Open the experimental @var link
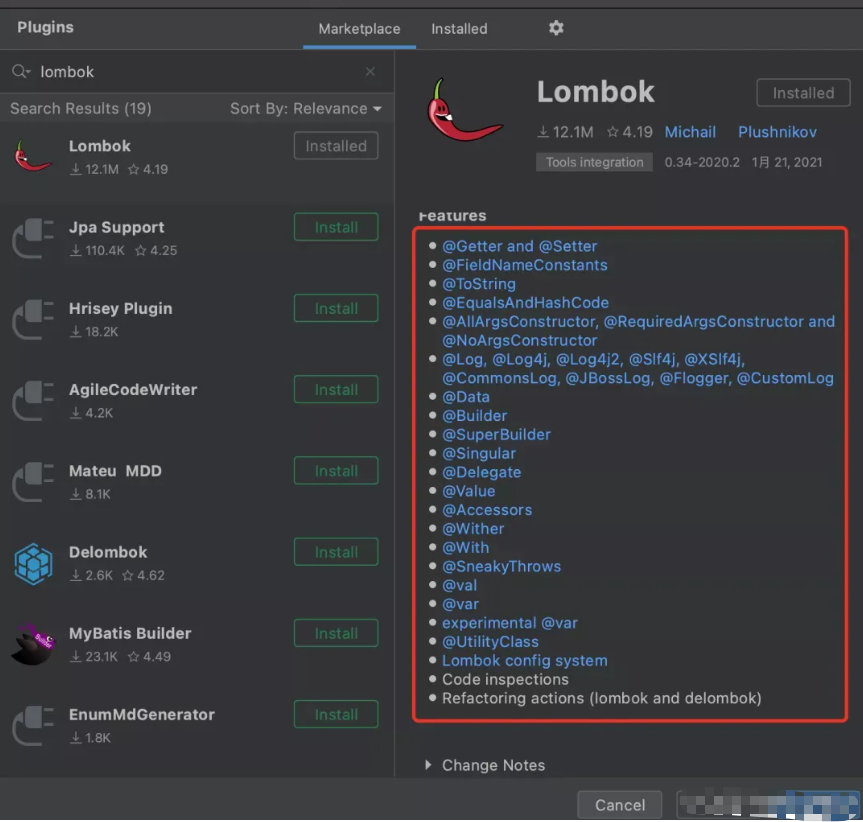Screen dimensions: 863x822 point(510,623)
